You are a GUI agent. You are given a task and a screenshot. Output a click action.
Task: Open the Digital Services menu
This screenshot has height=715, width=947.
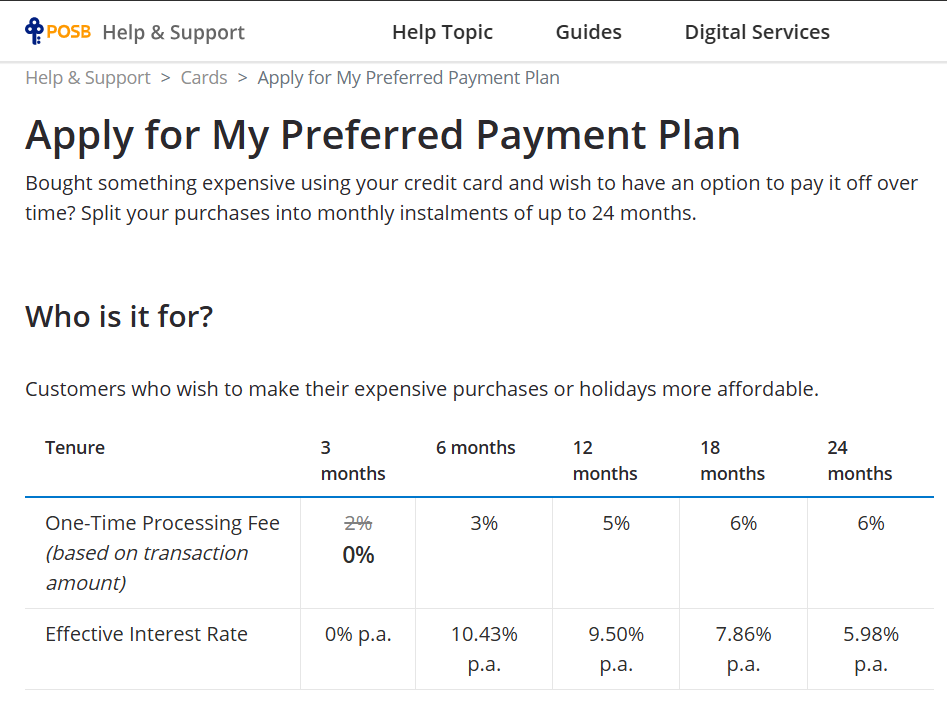757,32
